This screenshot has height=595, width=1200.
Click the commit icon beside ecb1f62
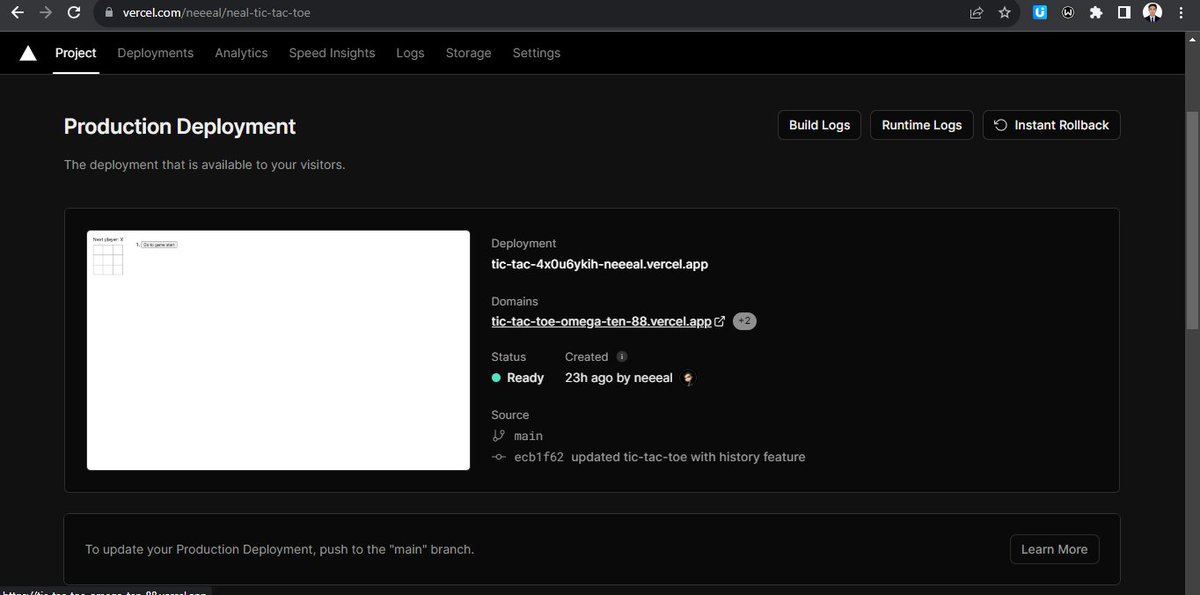499,457
